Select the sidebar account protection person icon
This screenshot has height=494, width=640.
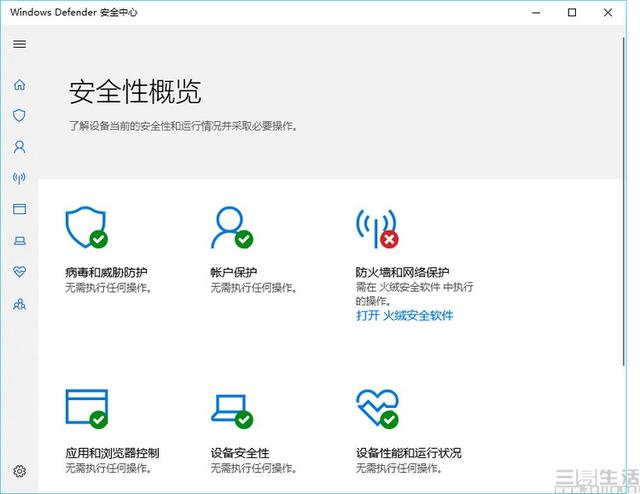(20, 147)
